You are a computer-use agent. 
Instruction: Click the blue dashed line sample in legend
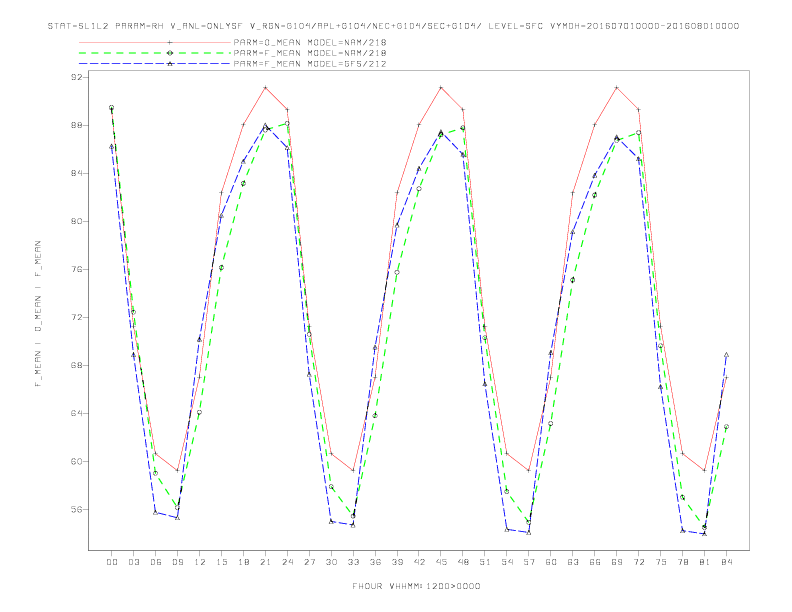tap(155, 64)
